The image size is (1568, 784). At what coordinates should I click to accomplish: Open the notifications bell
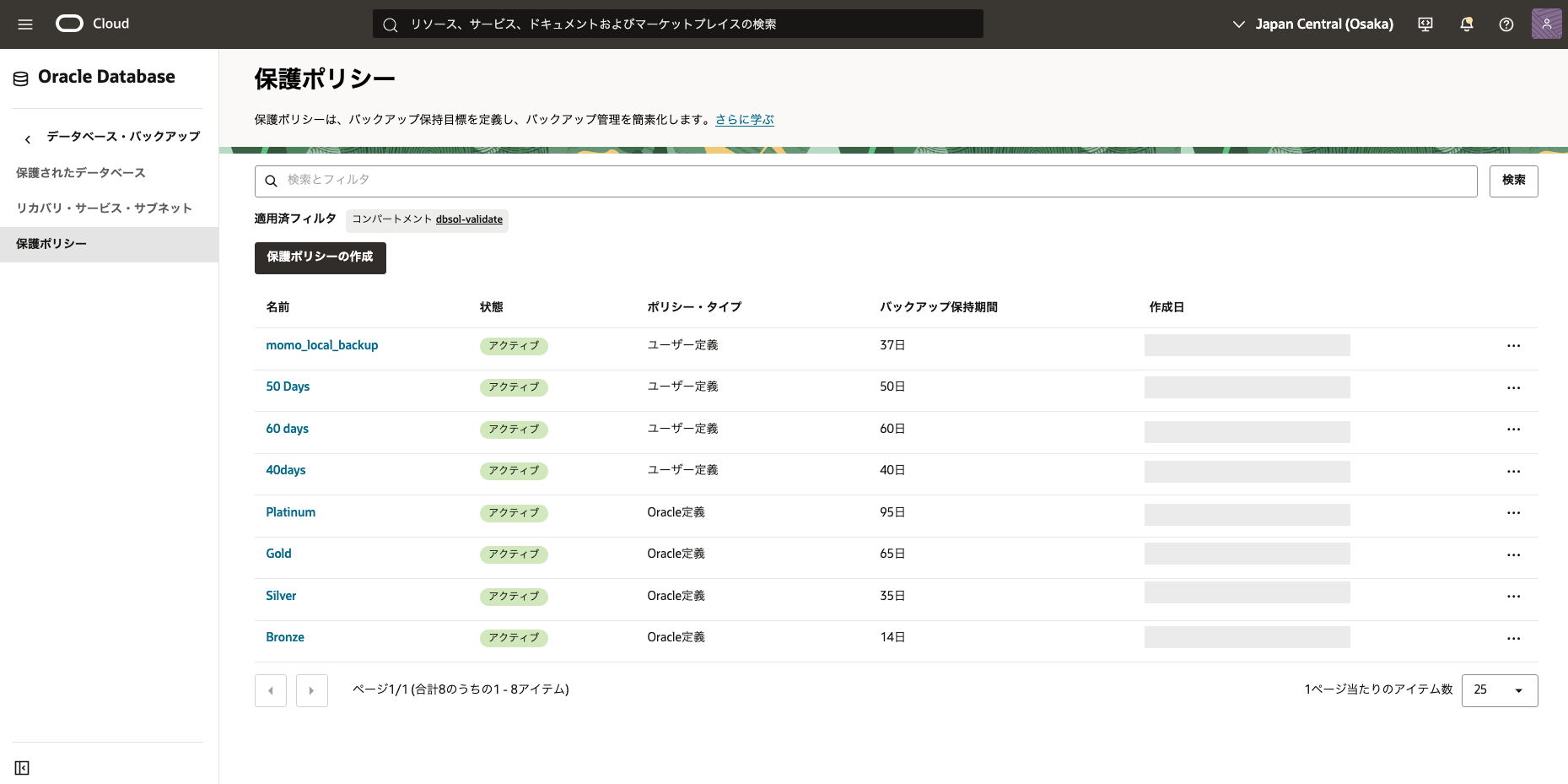[1466, 24]
